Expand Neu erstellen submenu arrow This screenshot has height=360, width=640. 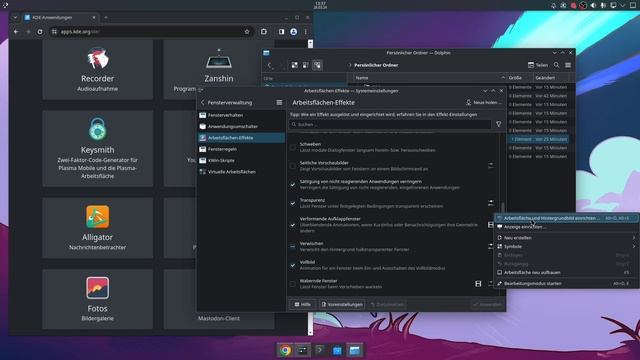pyautogui.click(x=634, y=238)
